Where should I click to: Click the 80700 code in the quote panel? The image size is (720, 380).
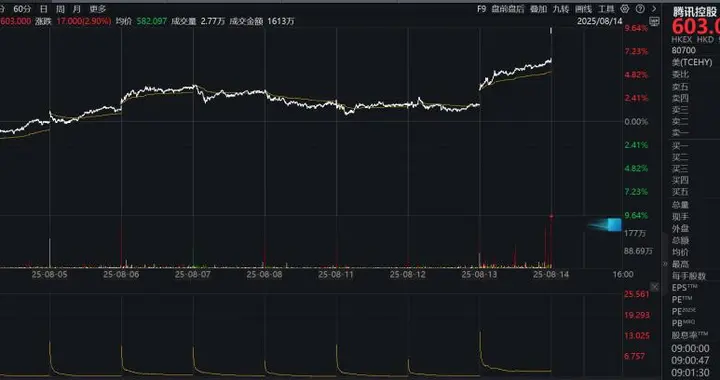click(683, 50)
